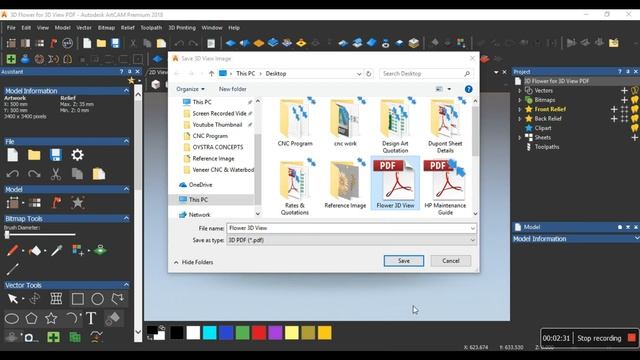
Task: Select the green color swatch
Action: point(242,333)
